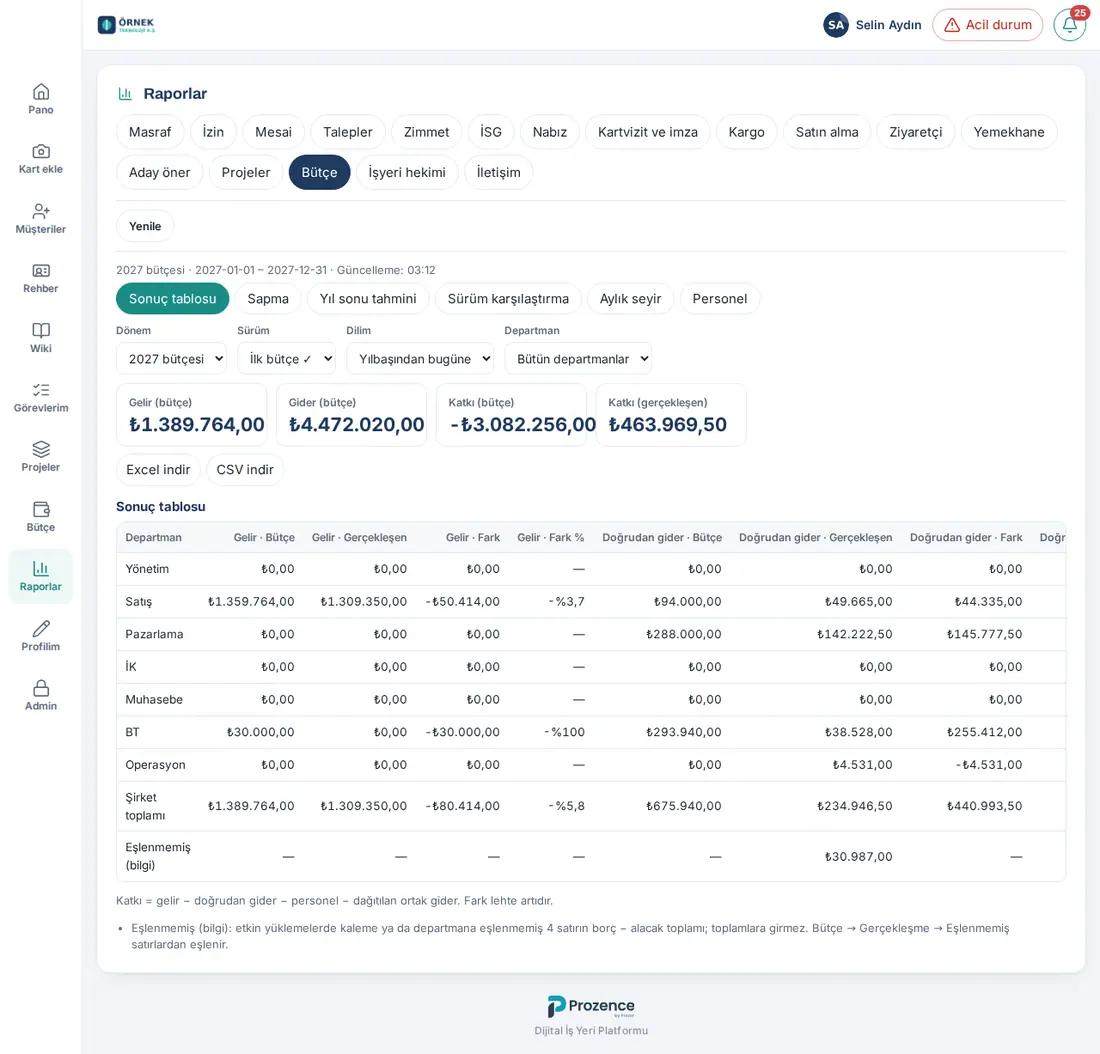Screen dimensions: 1100x1054
Task: Expand the Departman Bütün departmanlar dropdown
Action: [x=578, y=359]
